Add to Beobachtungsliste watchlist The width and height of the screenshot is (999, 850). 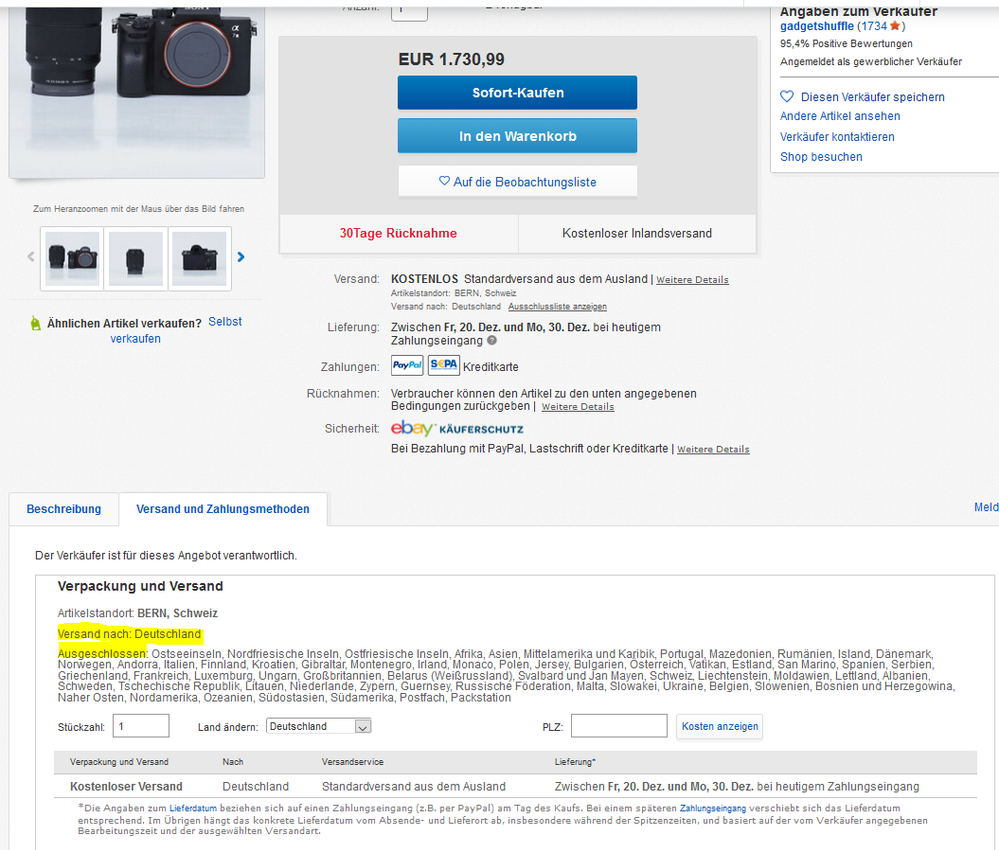pos(517,182)
